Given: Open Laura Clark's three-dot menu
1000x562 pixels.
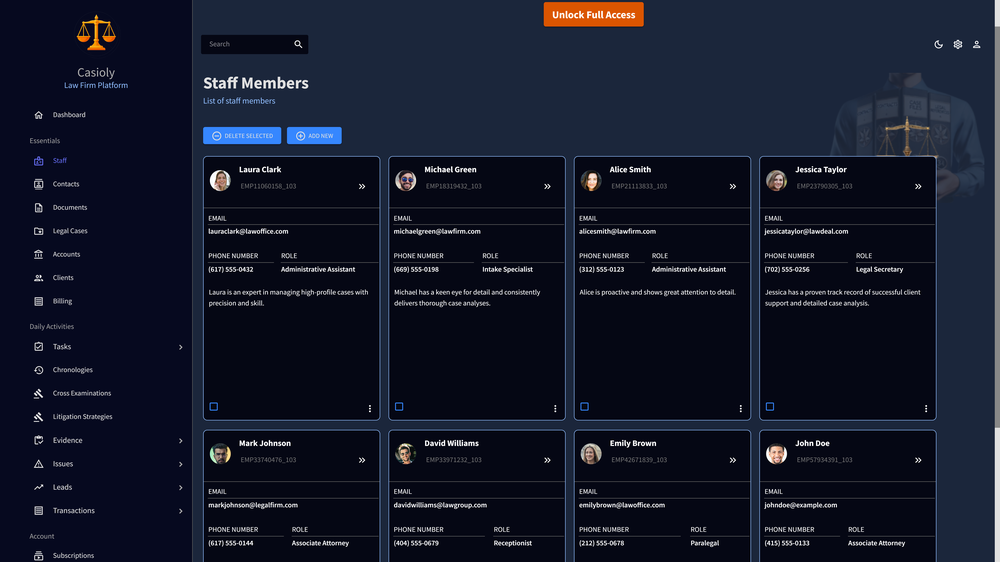Looking at the screenshot, I should (x=370, y=409).
